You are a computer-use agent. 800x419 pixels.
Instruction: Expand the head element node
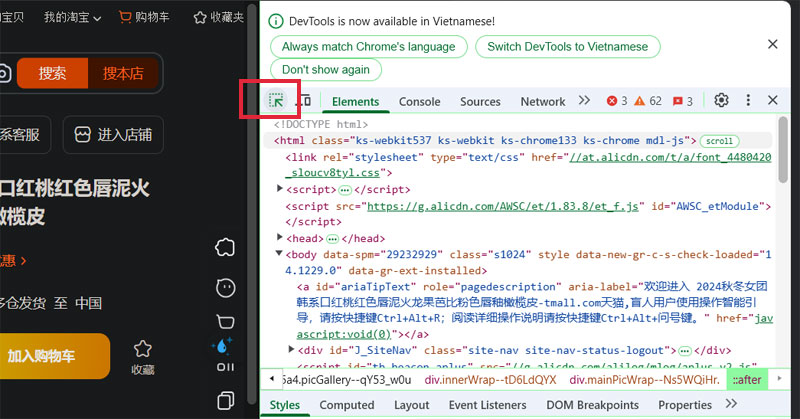click(x=279, y=237)
